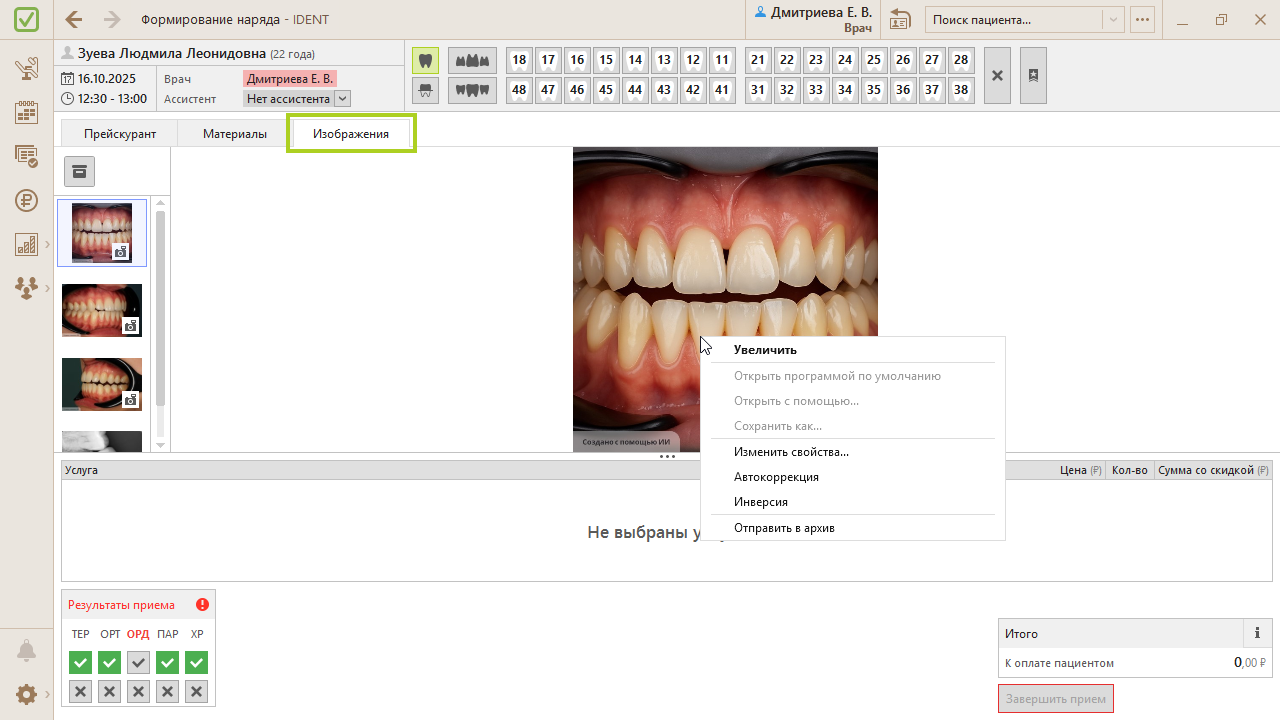
Task: Click the archive box button above thumbnails
Action: (x=80, y=171)
